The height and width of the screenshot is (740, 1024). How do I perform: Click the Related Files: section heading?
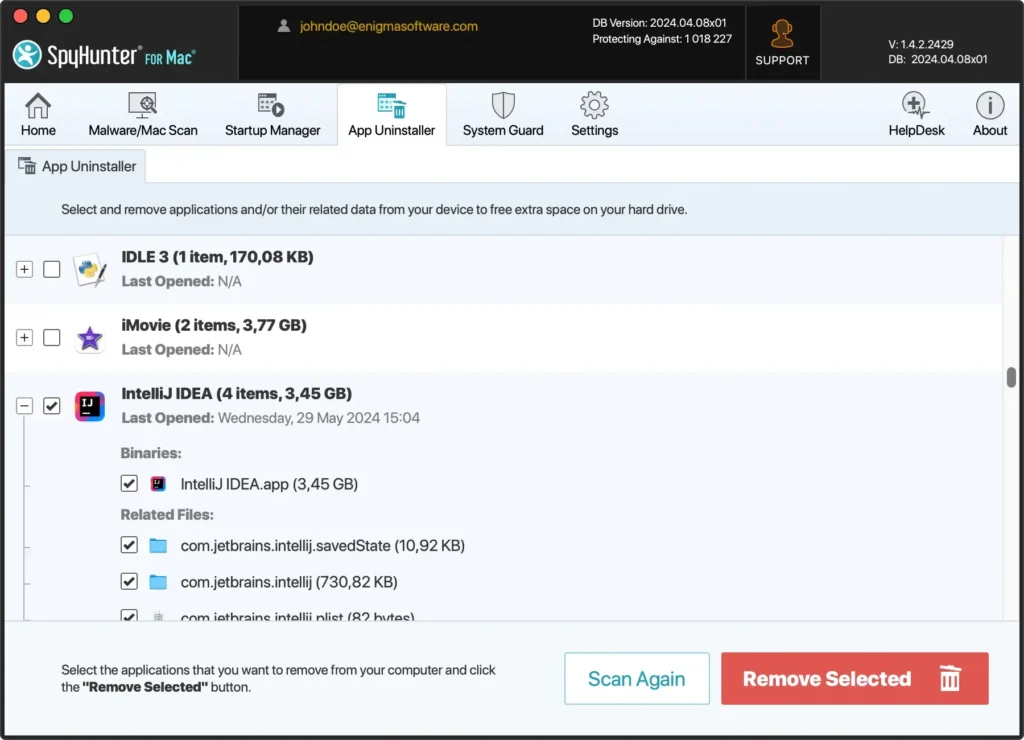[x=167, y=515]
